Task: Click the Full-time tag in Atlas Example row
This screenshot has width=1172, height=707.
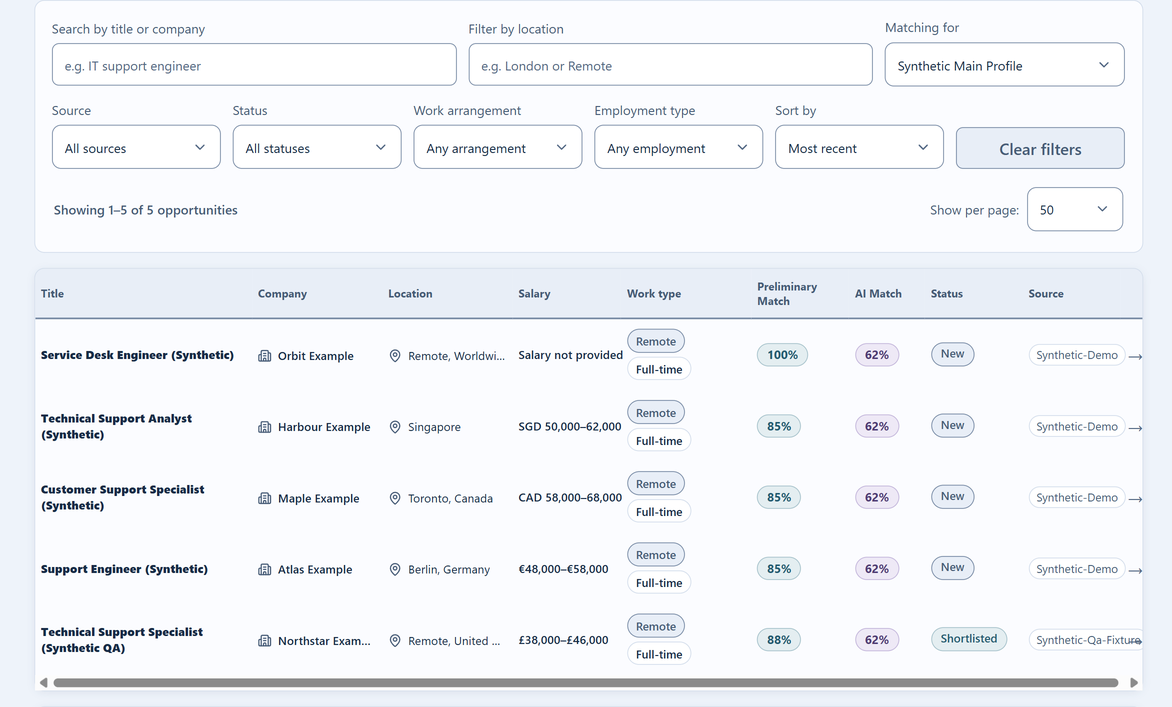Action: (659, 583)
